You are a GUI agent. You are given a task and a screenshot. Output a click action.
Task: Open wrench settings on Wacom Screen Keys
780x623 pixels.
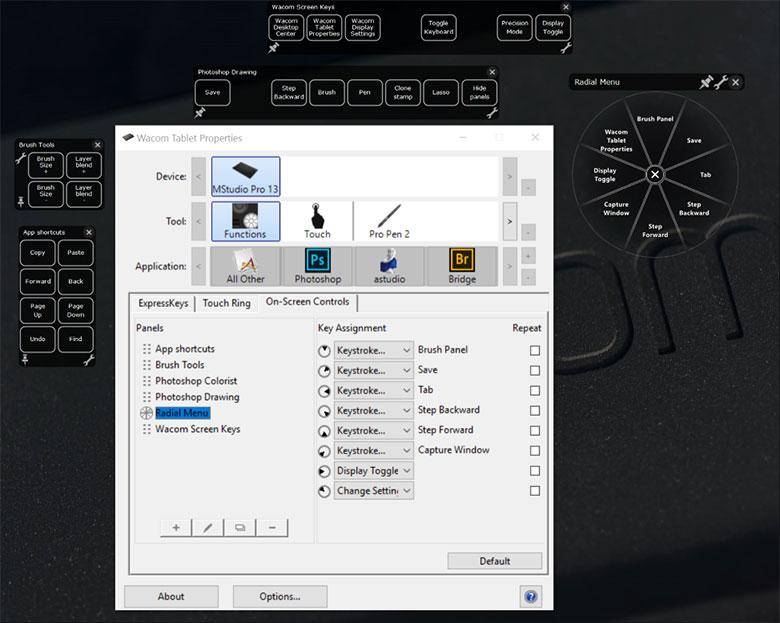click(x=566, y=48)
